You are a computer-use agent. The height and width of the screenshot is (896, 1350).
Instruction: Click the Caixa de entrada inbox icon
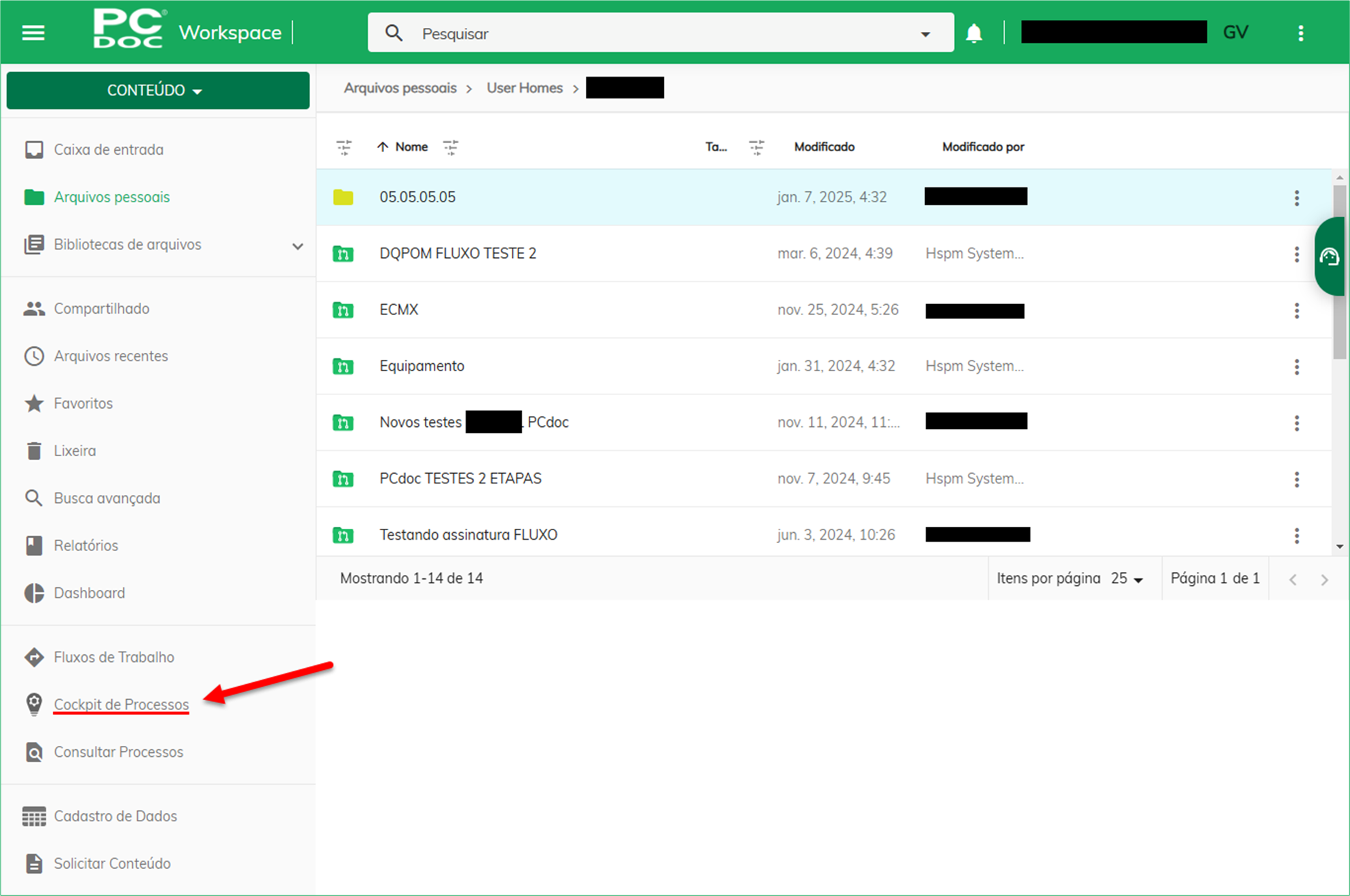(x=34, y=149)
